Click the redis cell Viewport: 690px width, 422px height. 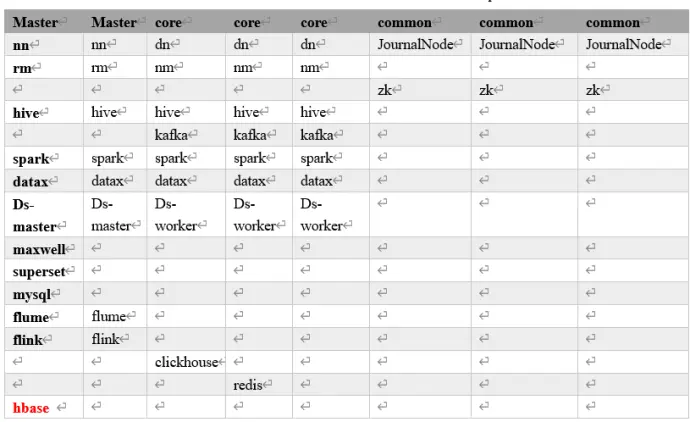[259, 385]
